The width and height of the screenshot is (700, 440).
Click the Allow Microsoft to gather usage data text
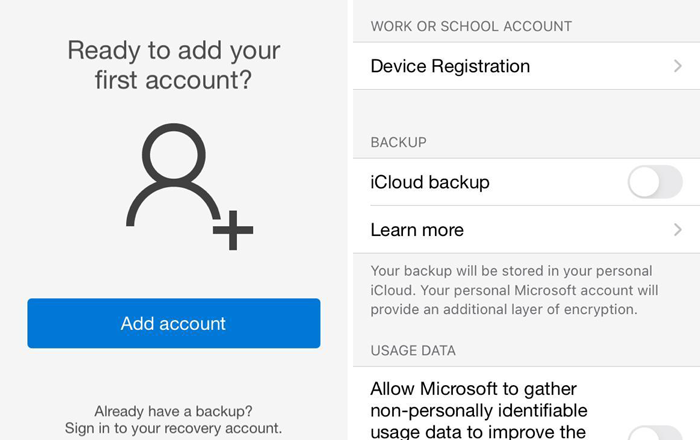click(x=480, y=410)
